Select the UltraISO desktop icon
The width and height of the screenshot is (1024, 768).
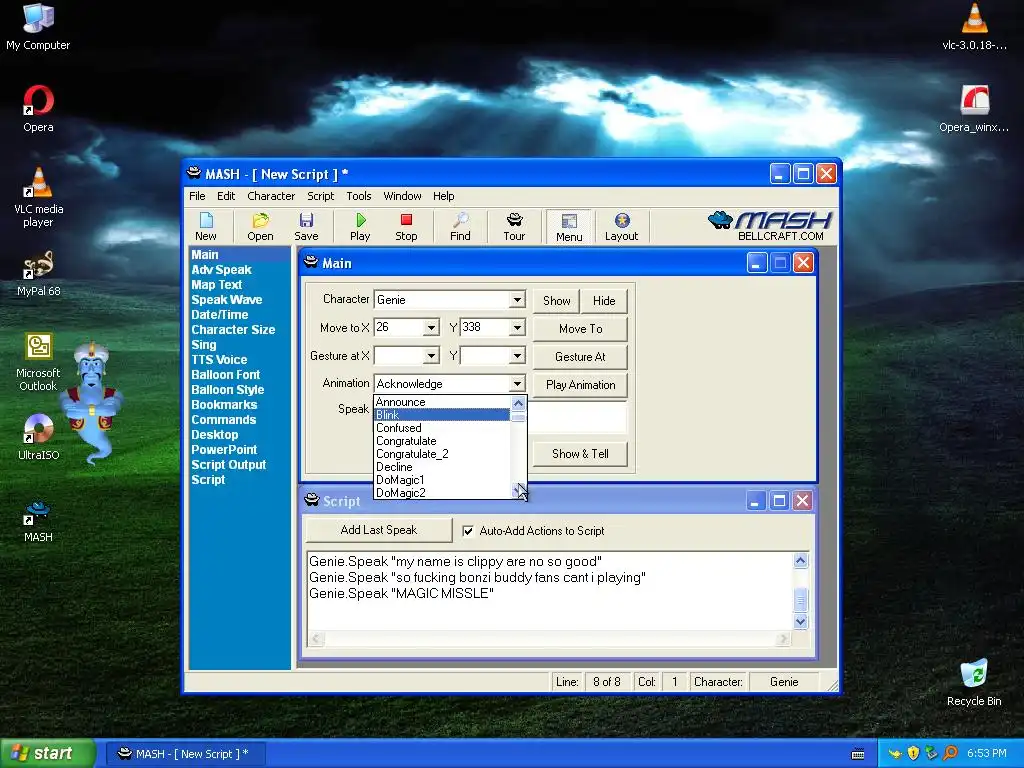pos(38,437)
